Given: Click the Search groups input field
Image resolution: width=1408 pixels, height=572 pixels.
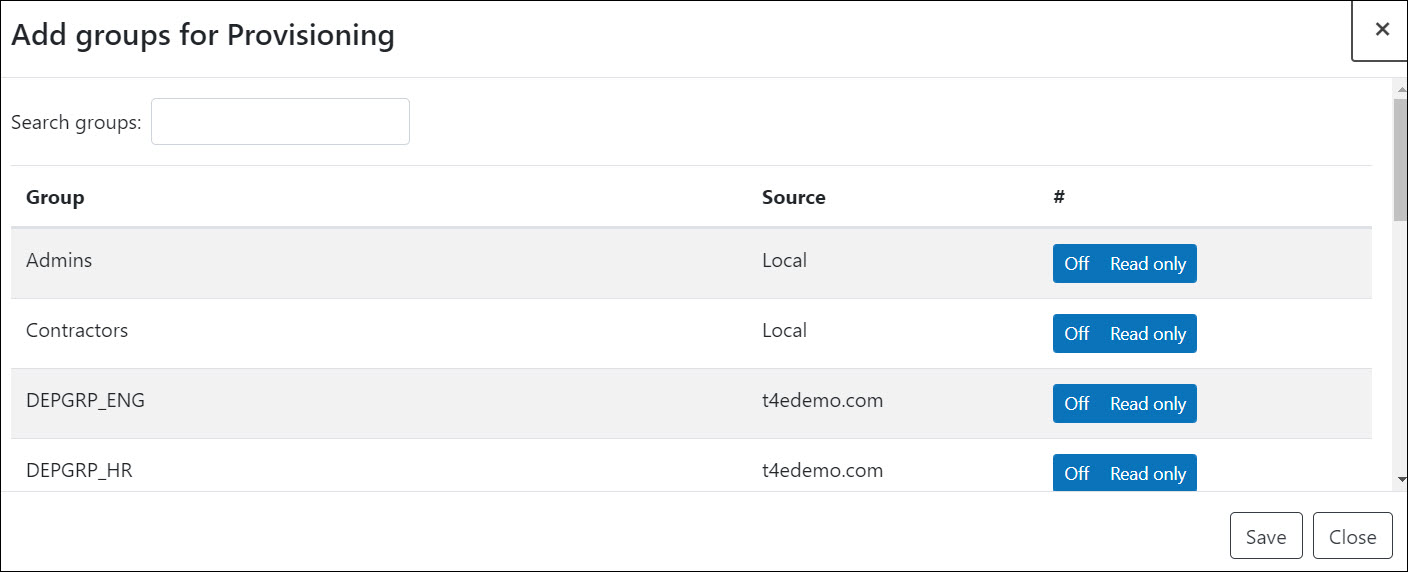Looking at the screenshot, I should tap(280, 121).
